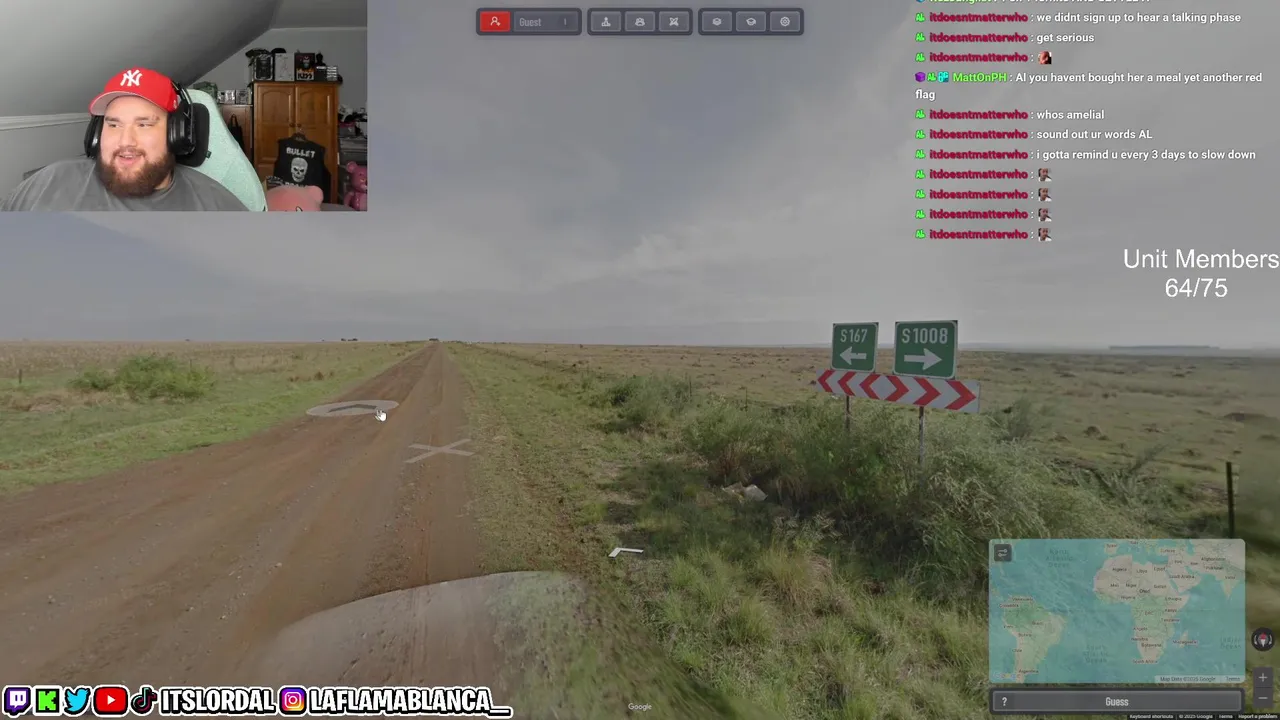Click Saudi Arabia label on the mini map
Viewport: 1280px width, 720px height.
[x=1181, y=577]
